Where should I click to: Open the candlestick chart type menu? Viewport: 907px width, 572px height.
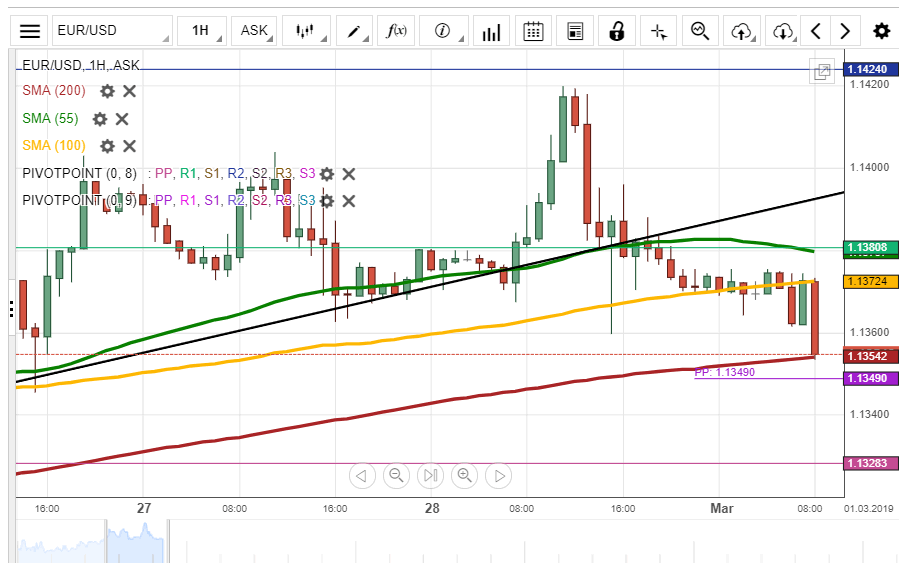[x=305, y=31]
